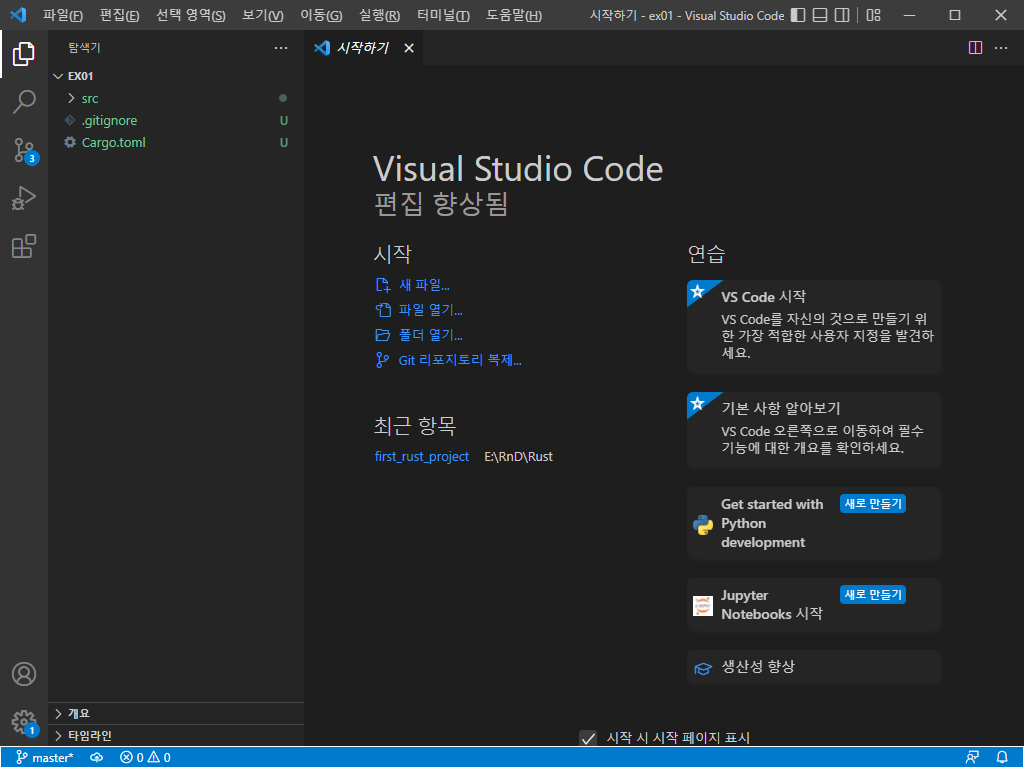1024x768 pixels.
Task: Expand the 타임라인 section
Action: tap(176, 735)
